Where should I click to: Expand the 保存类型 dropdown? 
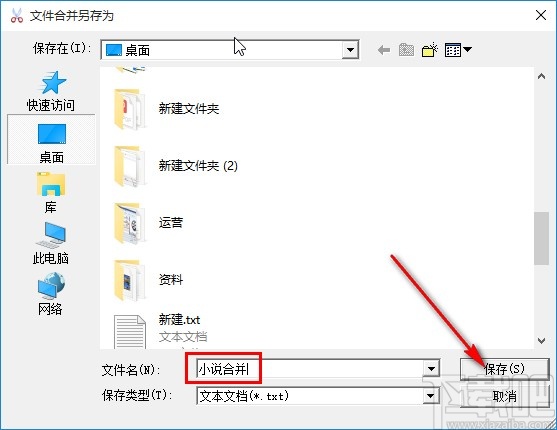[x=431, y=396]
